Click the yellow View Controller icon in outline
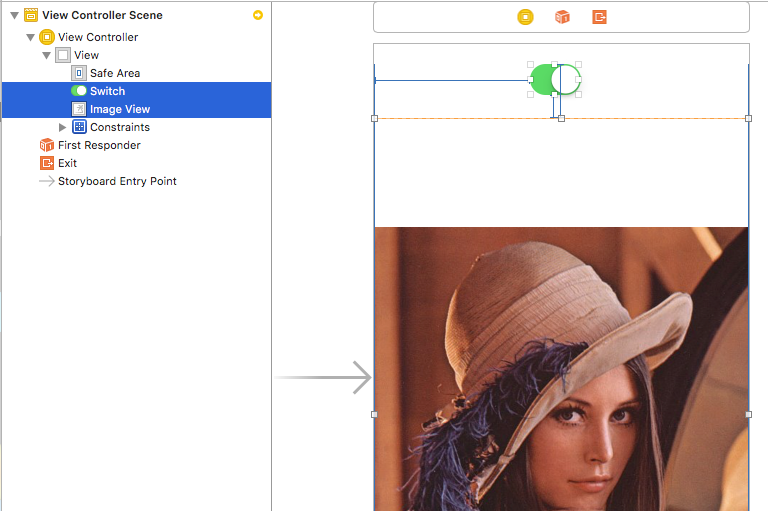The image size is (768, 511). coord(47,37)
